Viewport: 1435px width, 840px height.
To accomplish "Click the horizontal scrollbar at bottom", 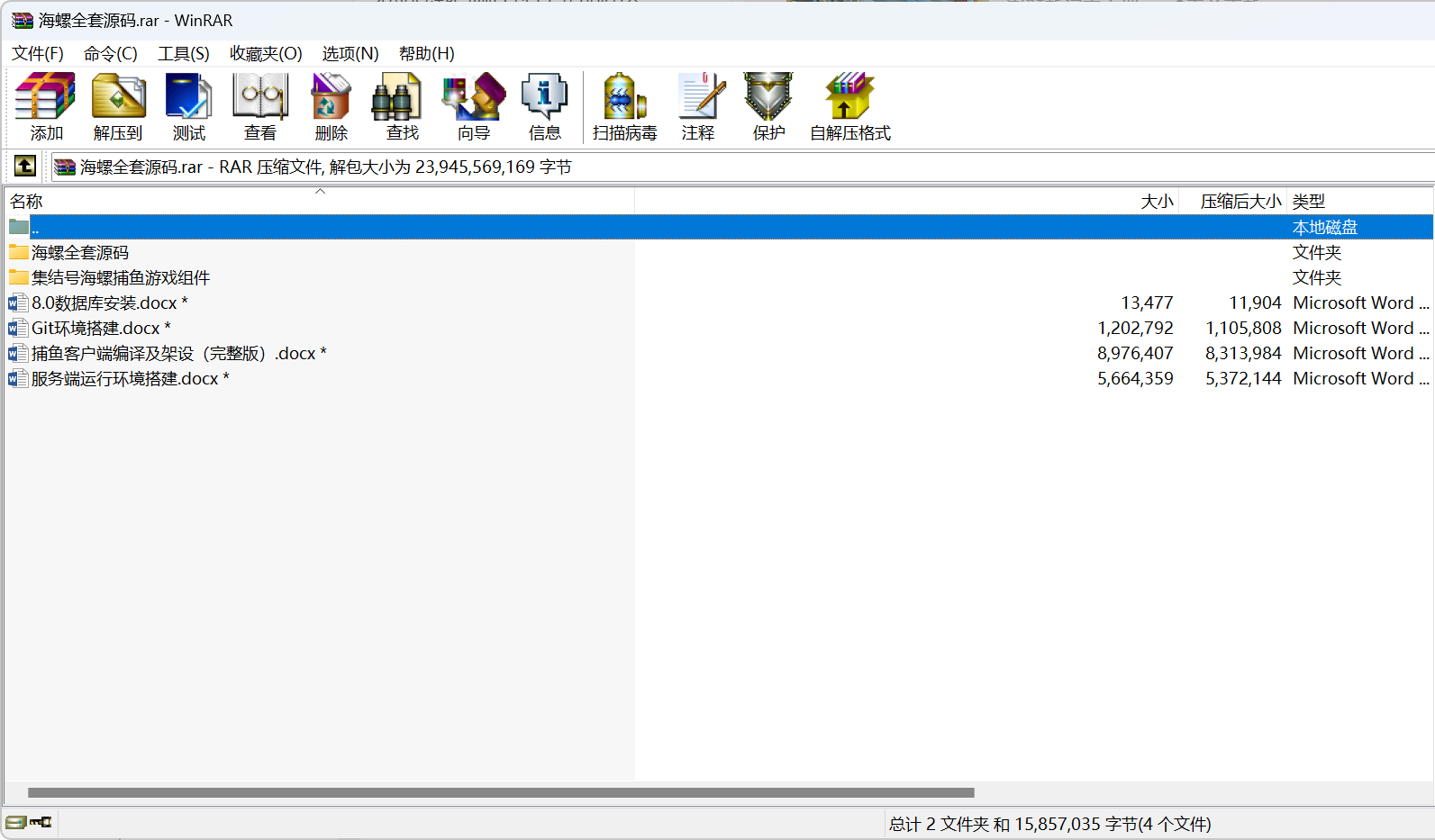I will (501, 793).
